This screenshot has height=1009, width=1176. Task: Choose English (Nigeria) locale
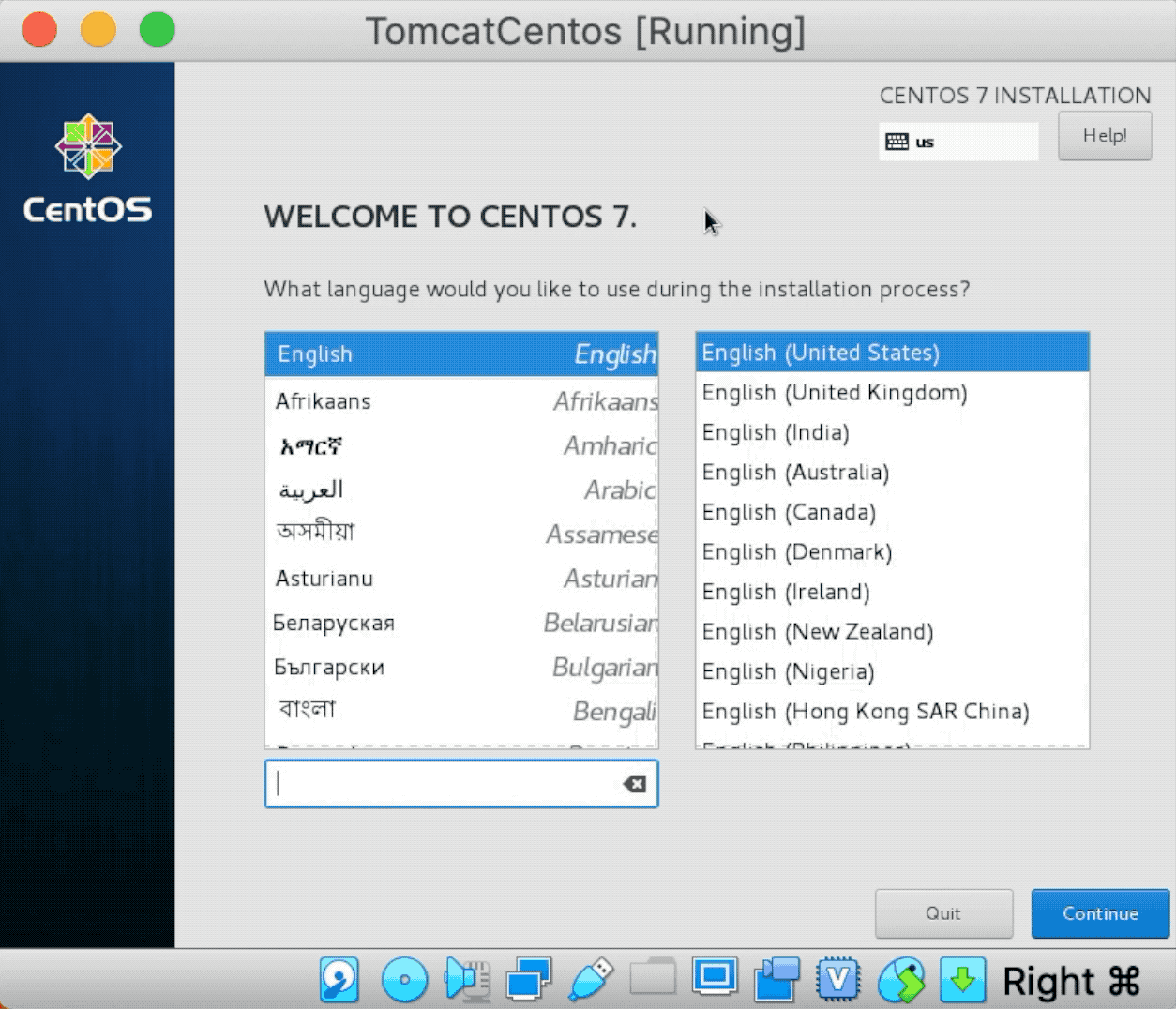coord(892,671)
